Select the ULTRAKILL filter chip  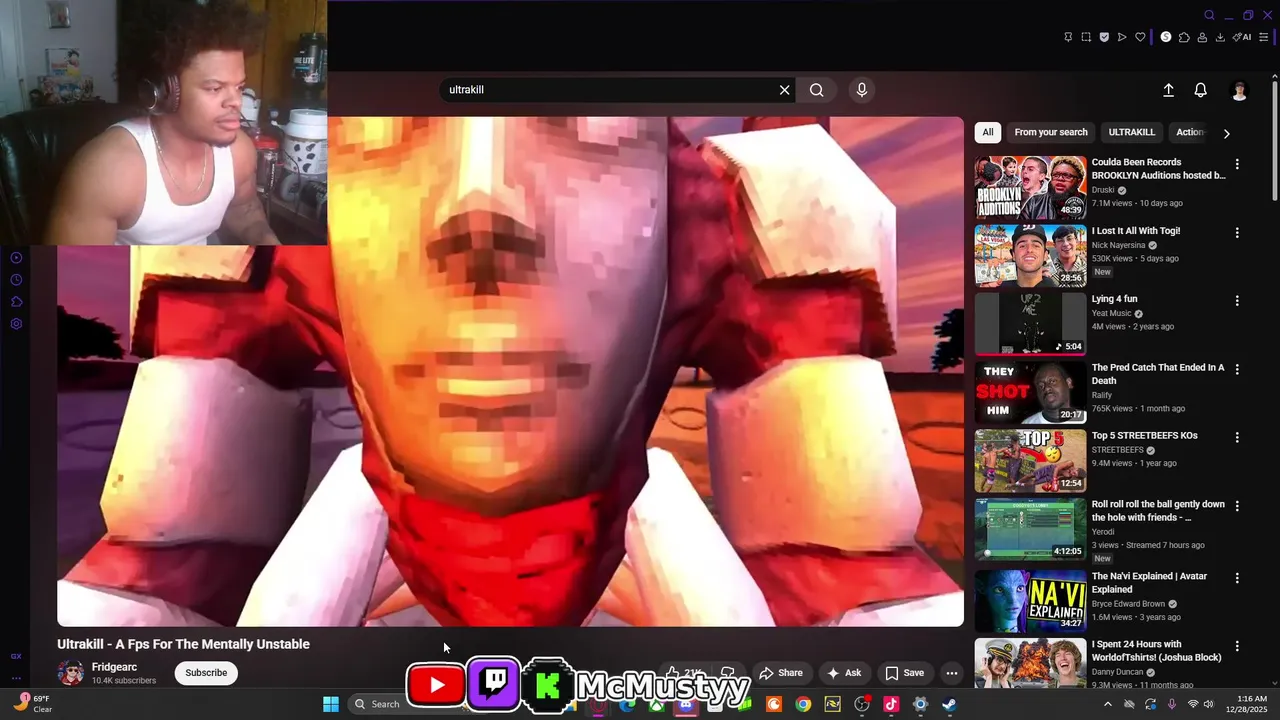point(1132,132)
